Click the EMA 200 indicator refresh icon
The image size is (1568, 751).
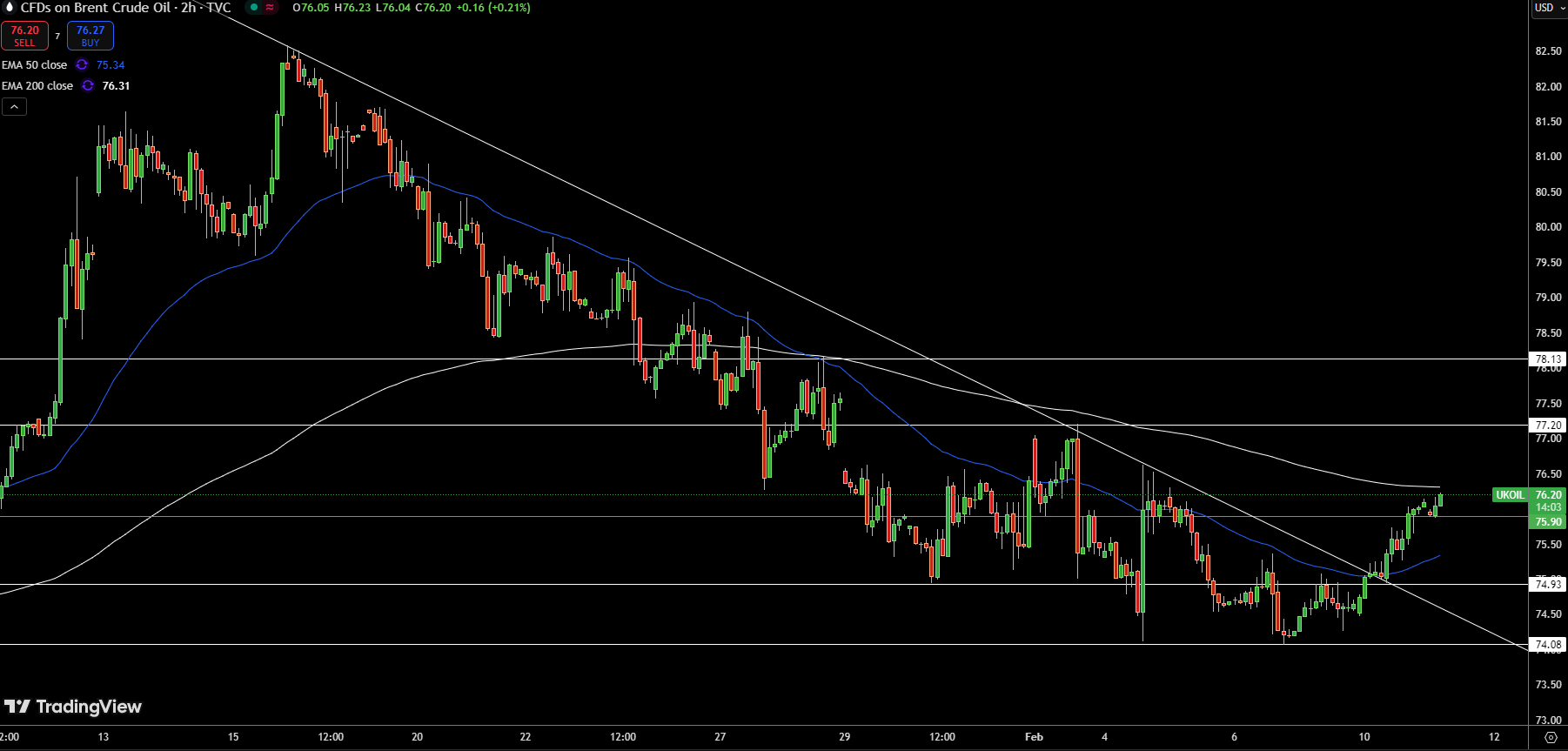(88, 85)
